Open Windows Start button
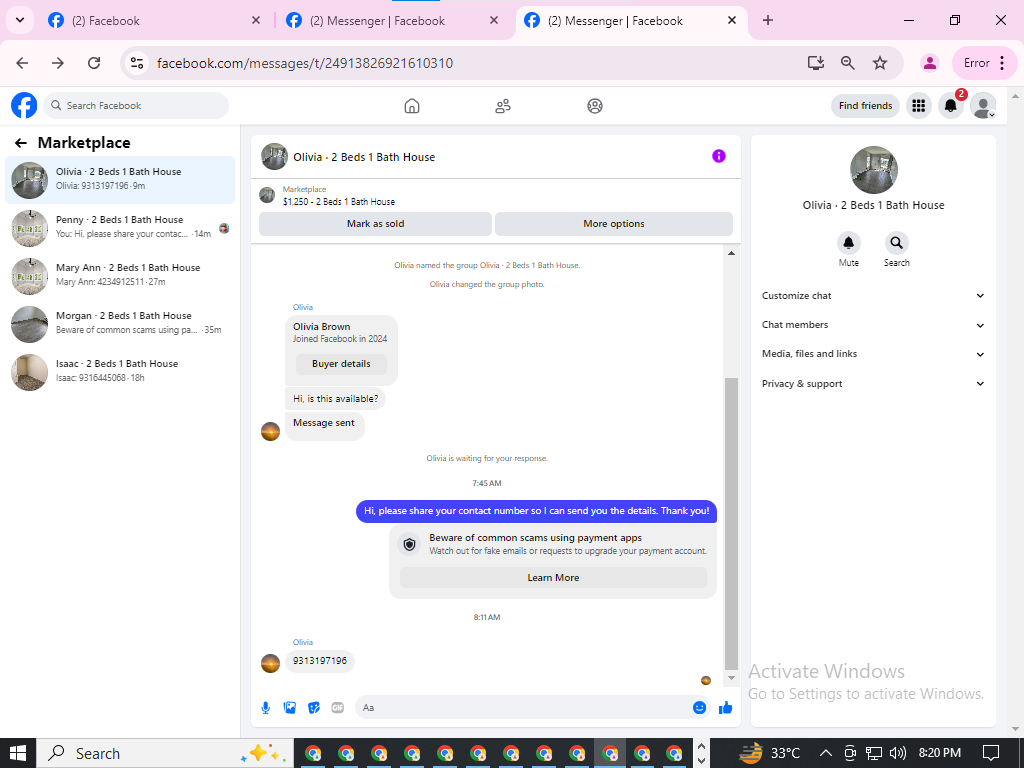This screenshot has width=1024, height=768. point(18,753)
